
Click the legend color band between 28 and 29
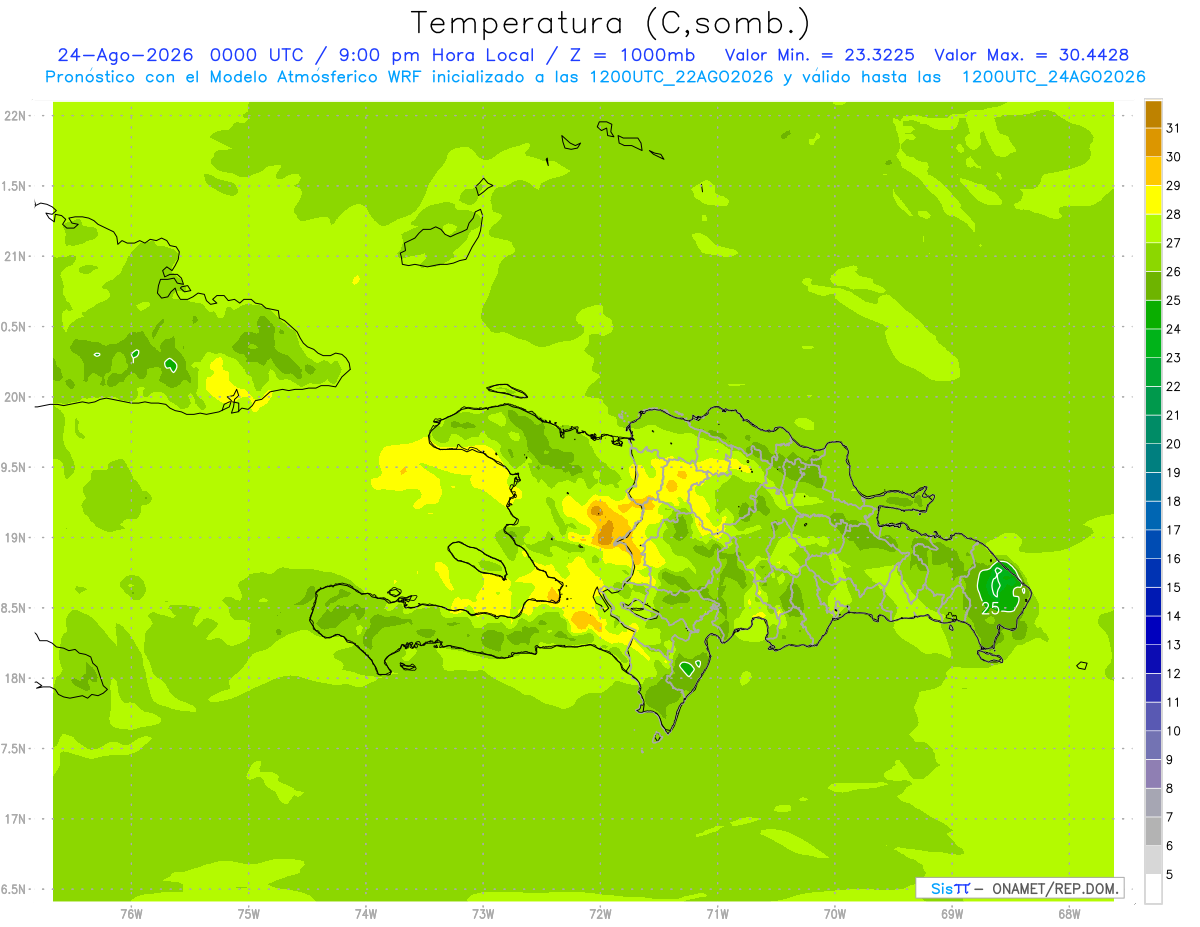click(x=1153, y=200)
